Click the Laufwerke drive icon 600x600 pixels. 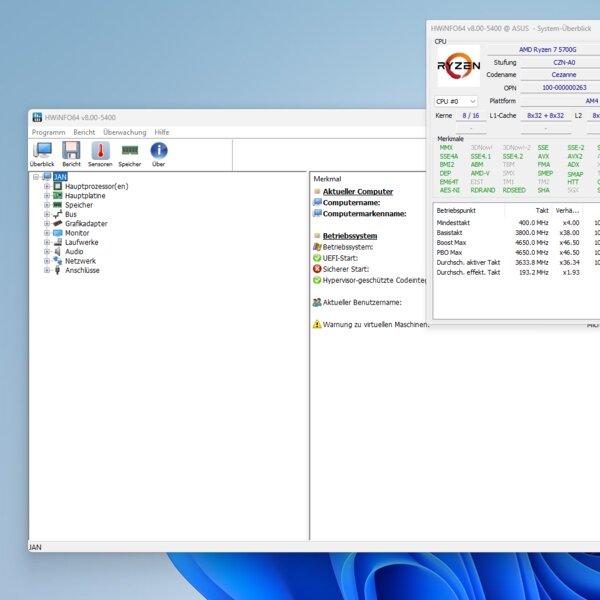(x=57, y=242)
